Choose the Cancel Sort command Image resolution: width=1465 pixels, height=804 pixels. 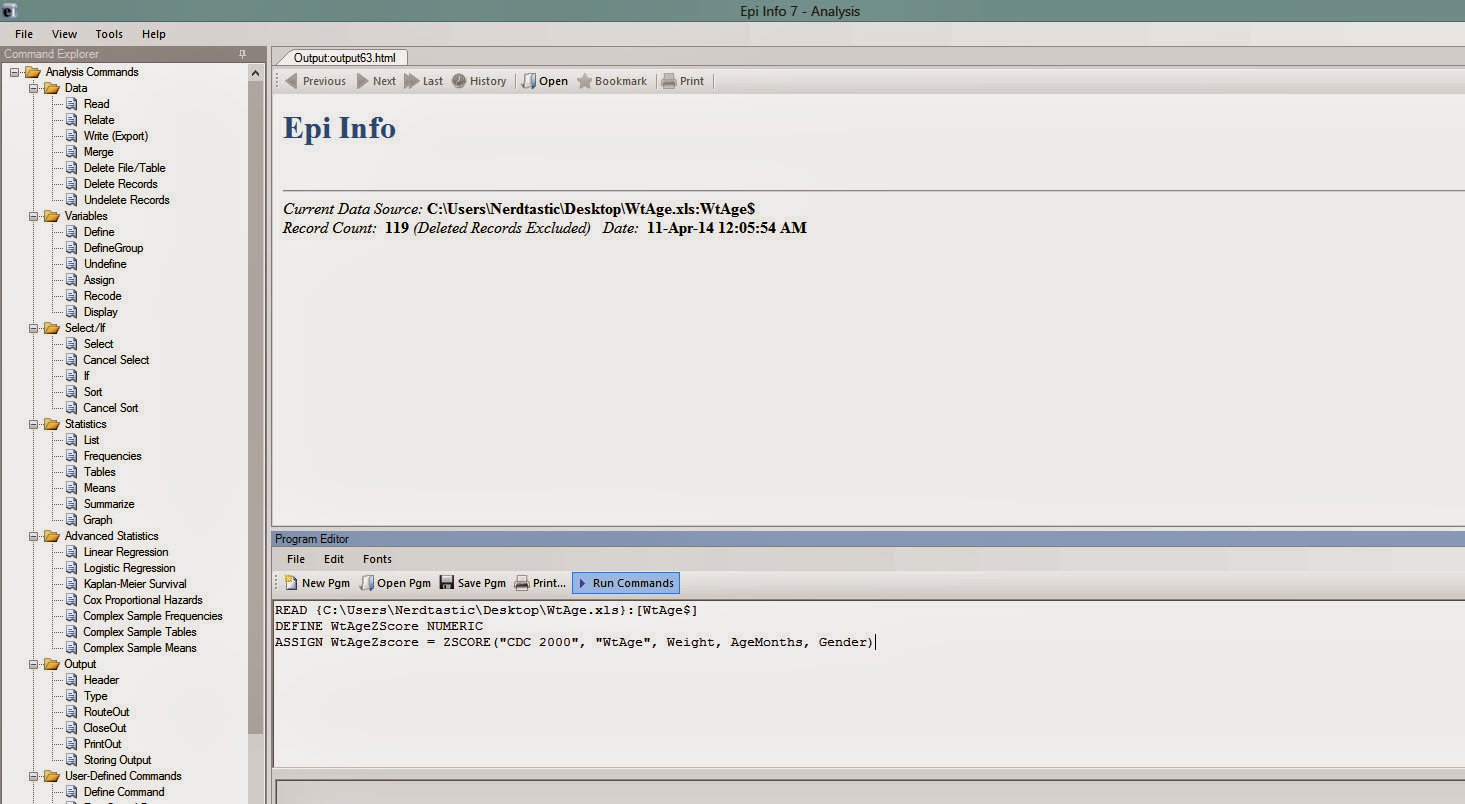point(111,408)
